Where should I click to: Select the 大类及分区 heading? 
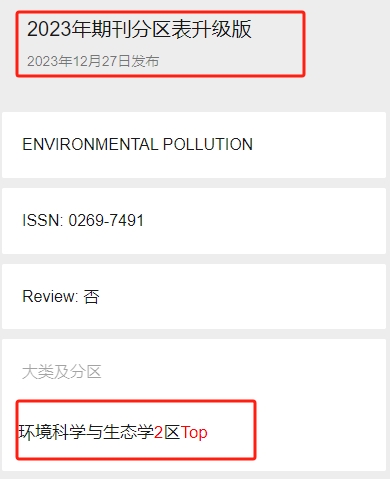coord(61,372)
